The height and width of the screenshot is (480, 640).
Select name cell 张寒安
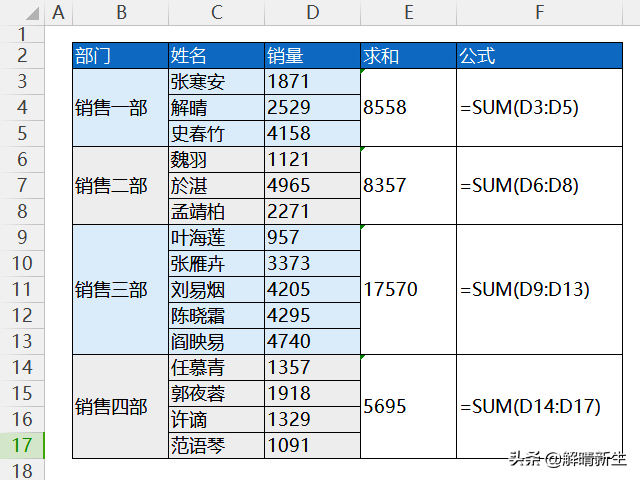point(217,82)
